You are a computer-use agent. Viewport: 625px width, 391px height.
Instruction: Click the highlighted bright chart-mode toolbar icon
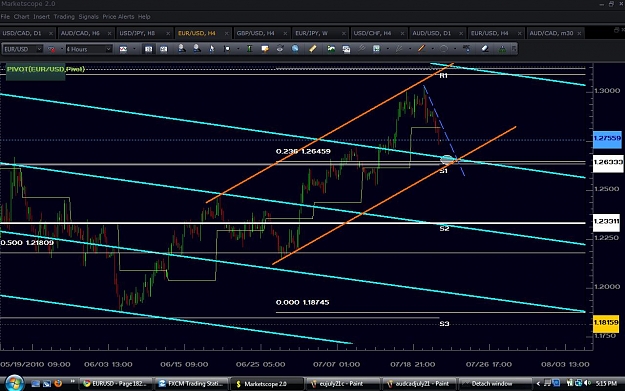tap(148, 49)
